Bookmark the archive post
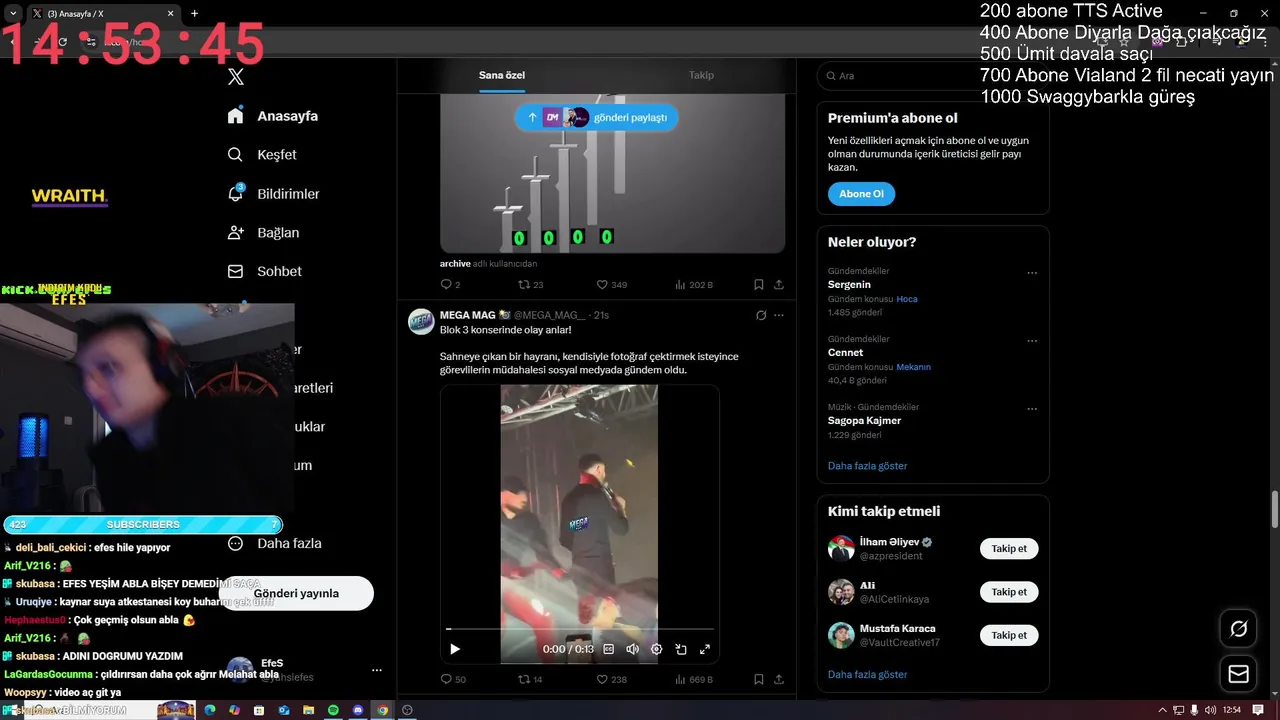The image size is (1280, 720). point(759,285)
